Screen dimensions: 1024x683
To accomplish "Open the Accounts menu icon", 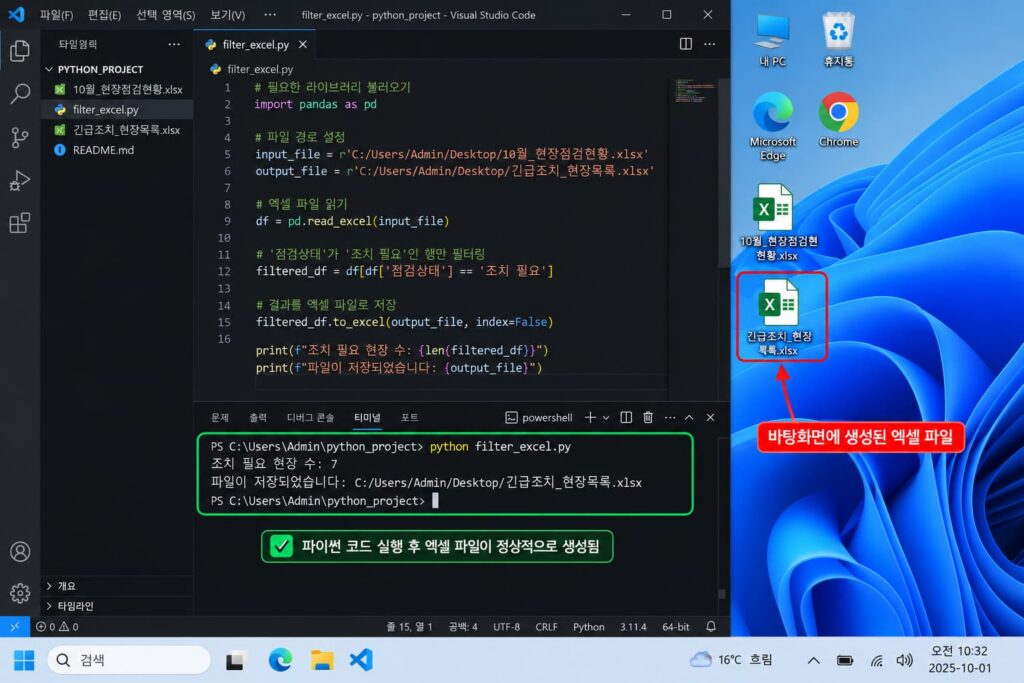I will coord(20,552).
